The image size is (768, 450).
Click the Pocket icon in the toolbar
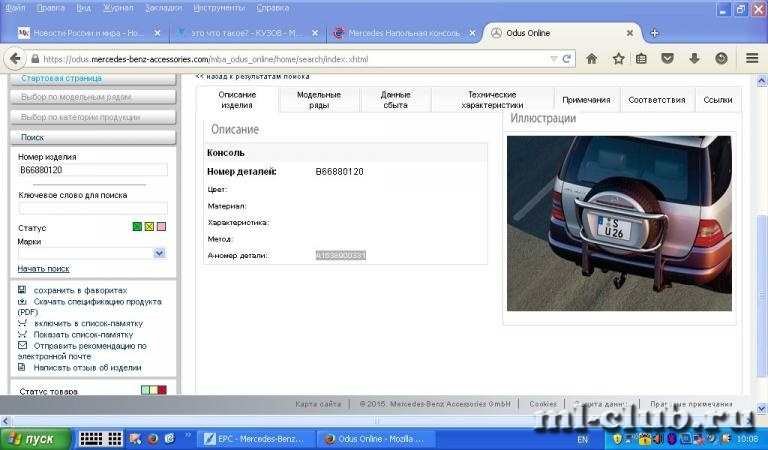click(667, 59)
